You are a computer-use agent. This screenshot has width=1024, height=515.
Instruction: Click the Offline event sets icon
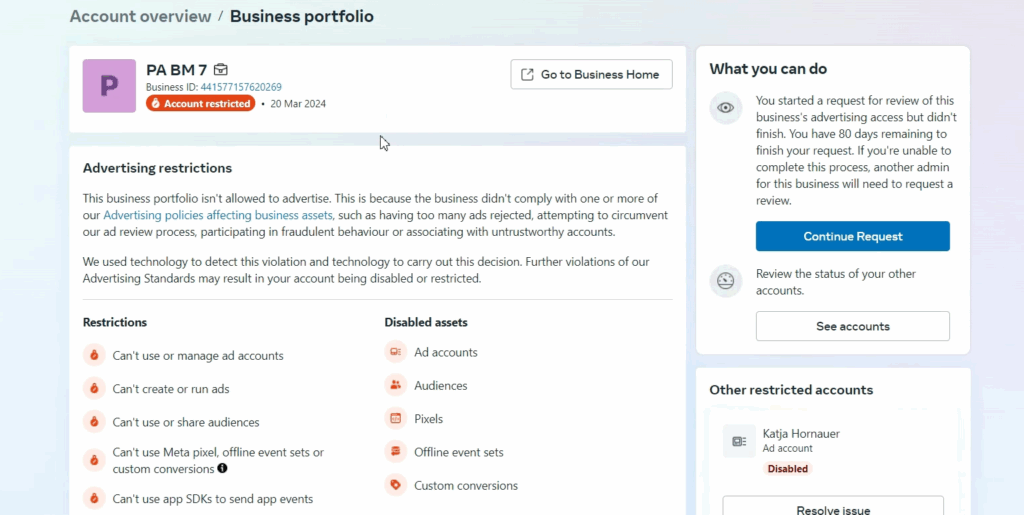pos(395,452)
